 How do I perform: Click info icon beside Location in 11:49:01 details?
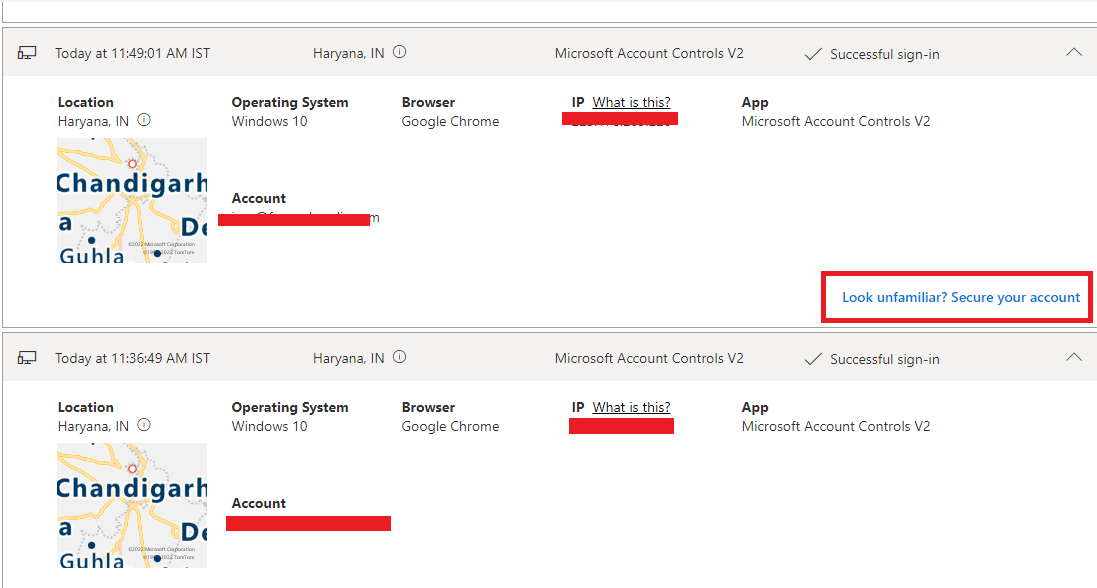144,120
